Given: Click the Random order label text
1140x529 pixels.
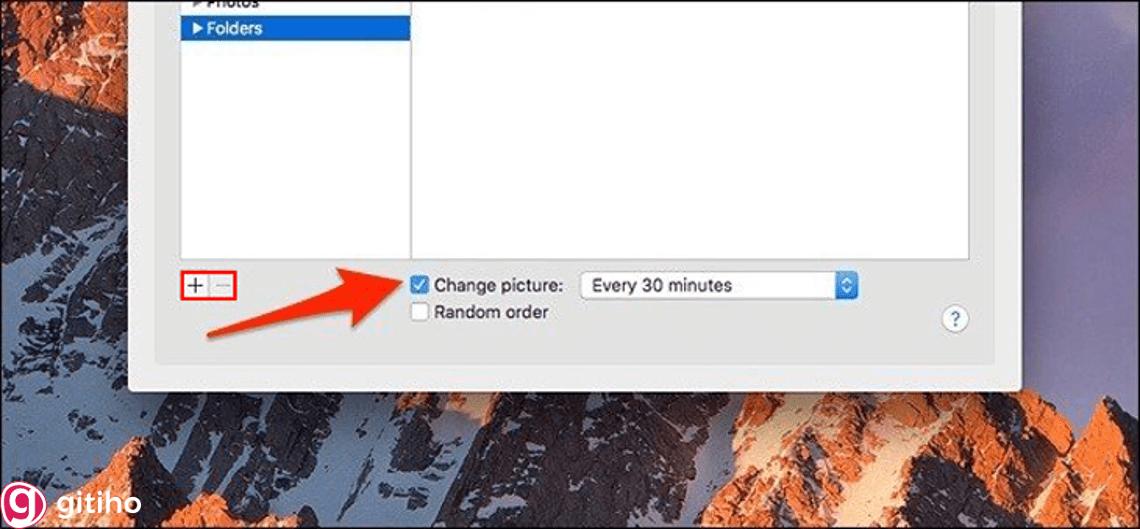Looking at the screenshot, I should [x=491, y=312].
